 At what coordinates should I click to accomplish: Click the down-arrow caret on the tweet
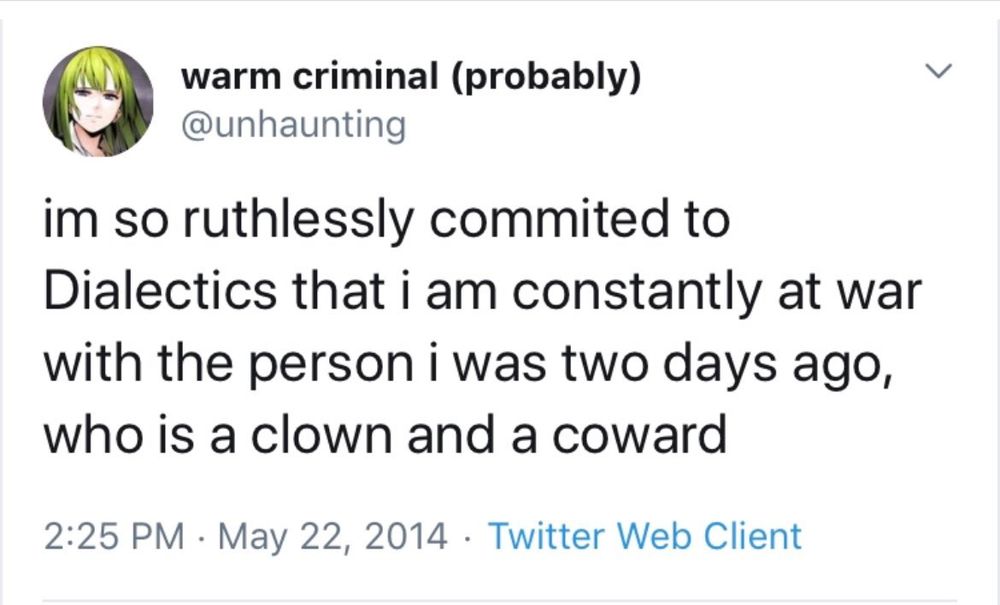[938, 70]
